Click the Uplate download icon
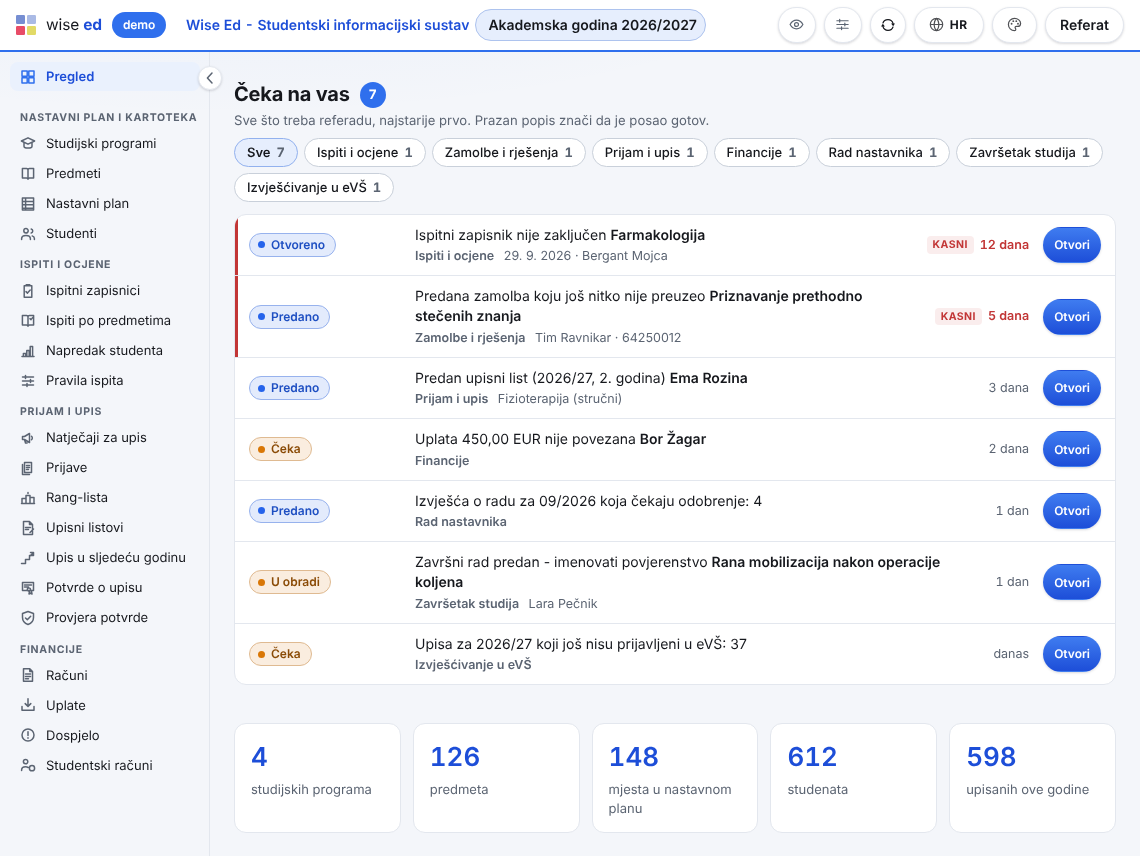Image resolution: width=1140 pixels, height=856 pixels. tap(28, 705)
